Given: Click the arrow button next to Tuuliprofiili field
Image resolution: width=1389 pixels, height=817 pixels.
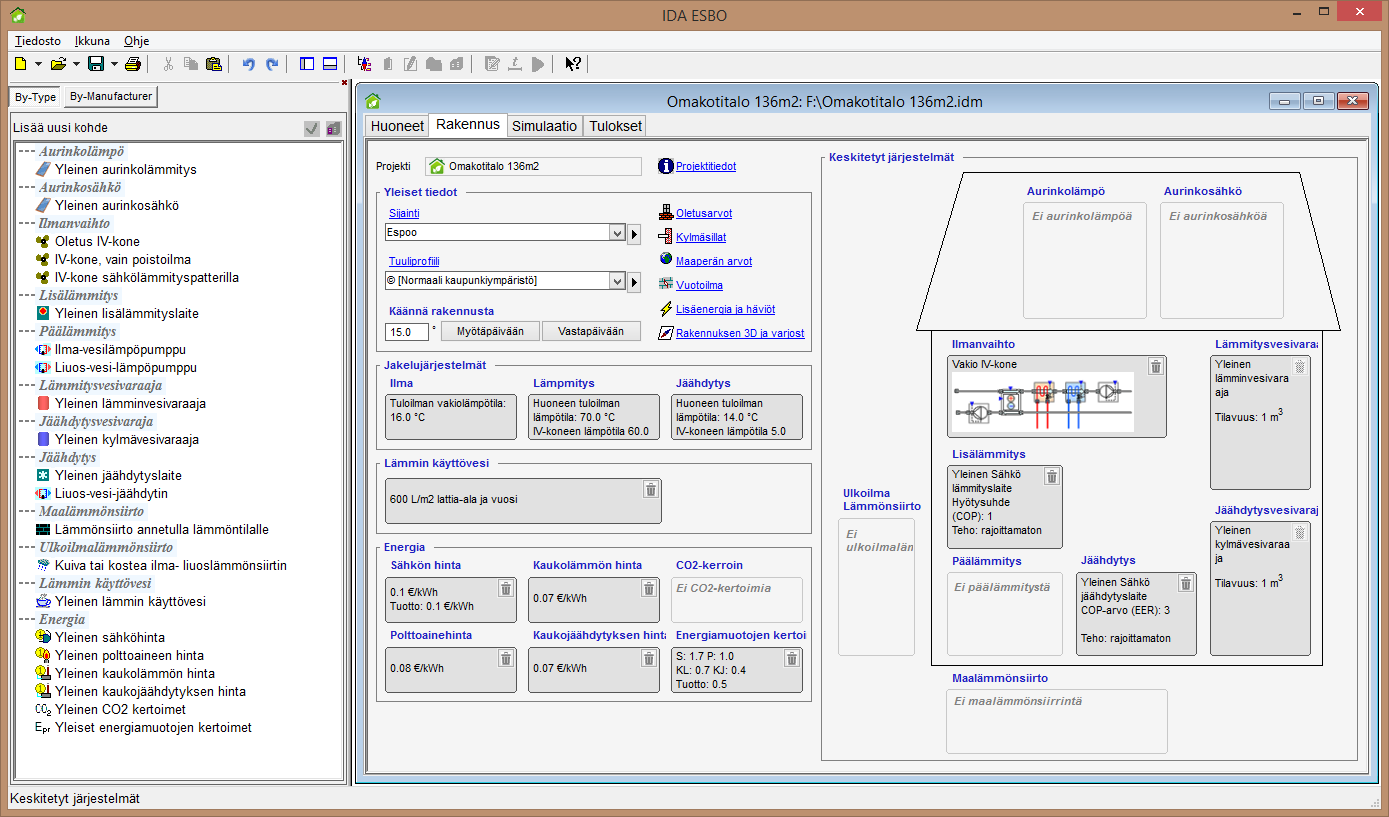Looking at the screenshot, I should (633, 281).
